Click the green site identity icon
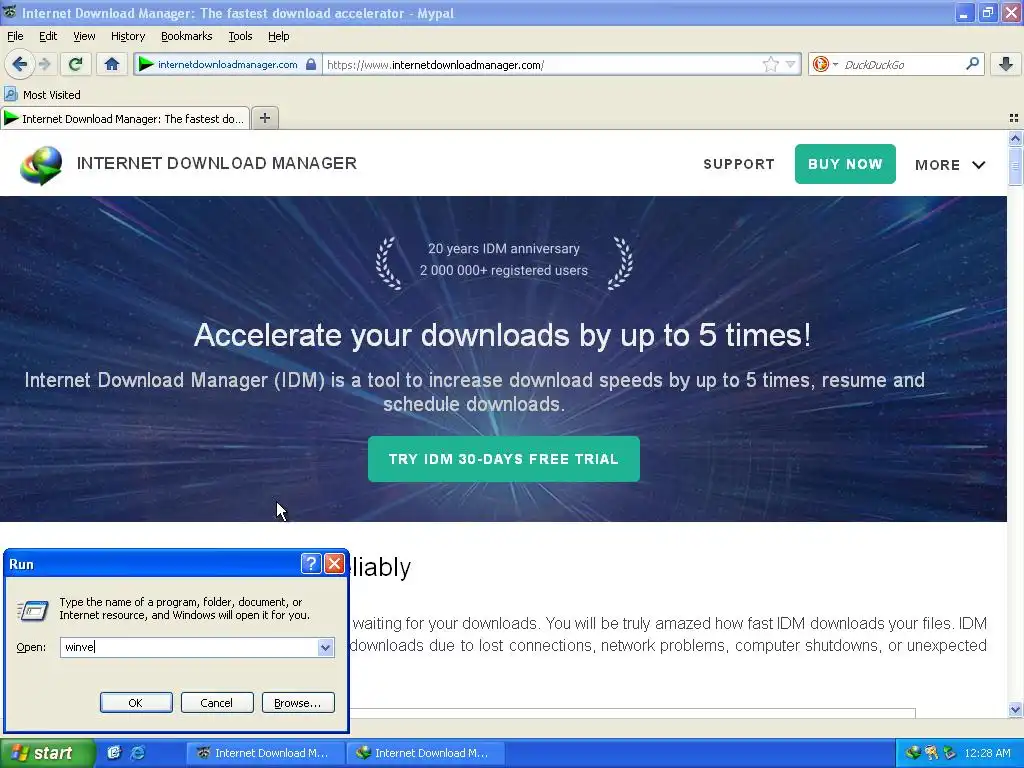This screenshot has height=768, width=1024. coord(146,64)
